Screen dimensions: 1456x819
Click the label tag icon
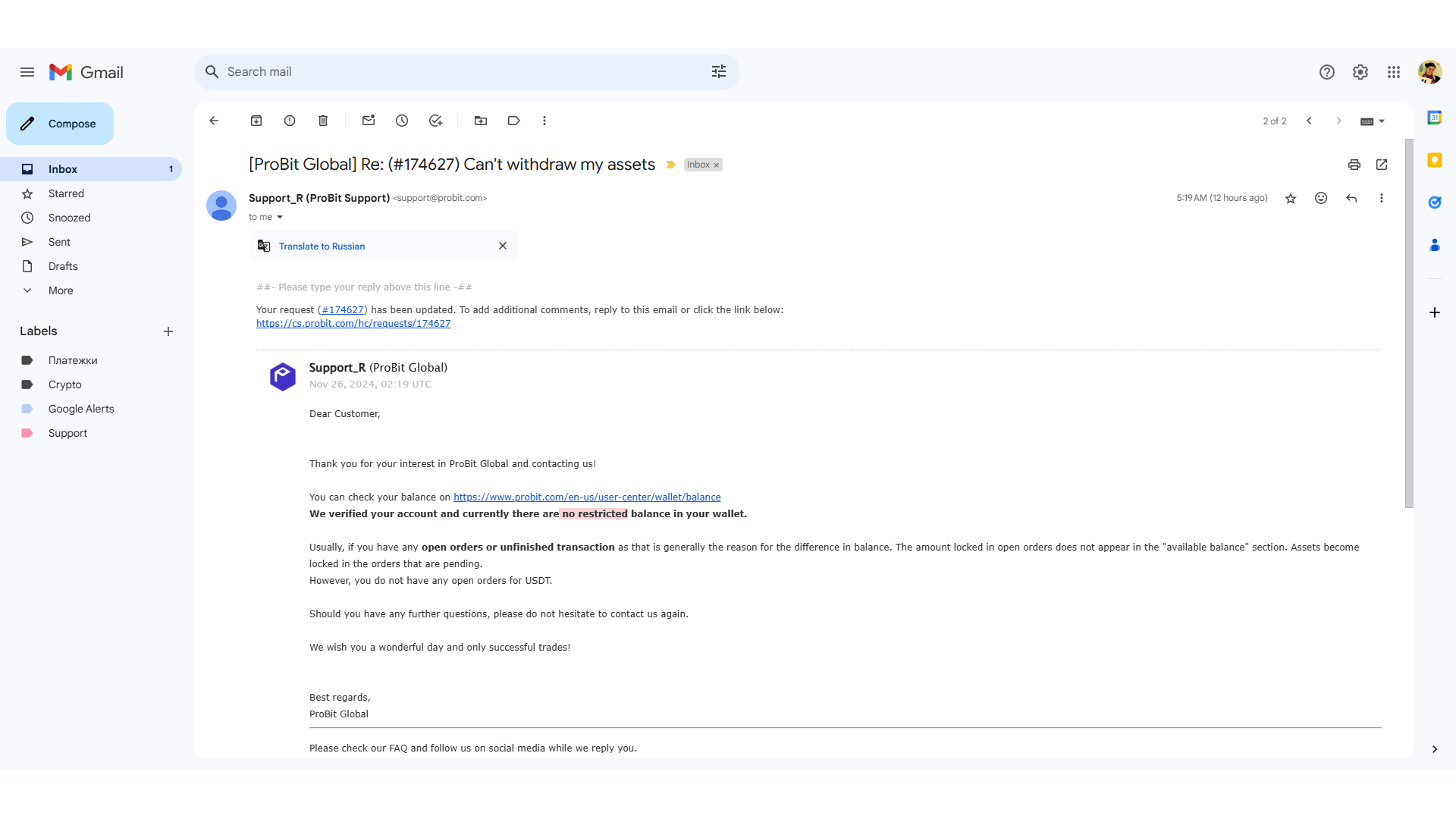click(513, 120)
